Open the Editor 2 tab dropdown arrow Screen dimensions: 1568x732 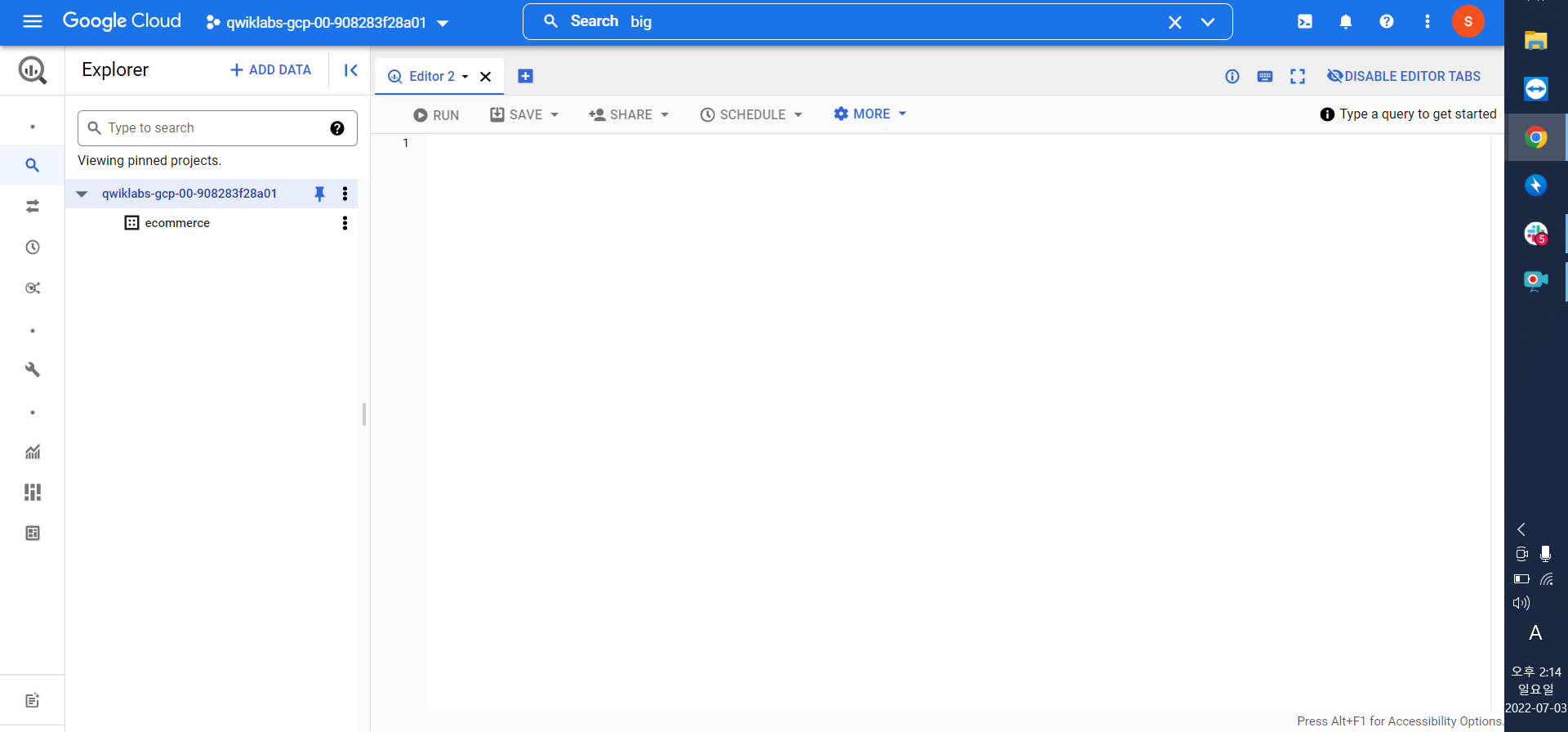click(465, 77)
